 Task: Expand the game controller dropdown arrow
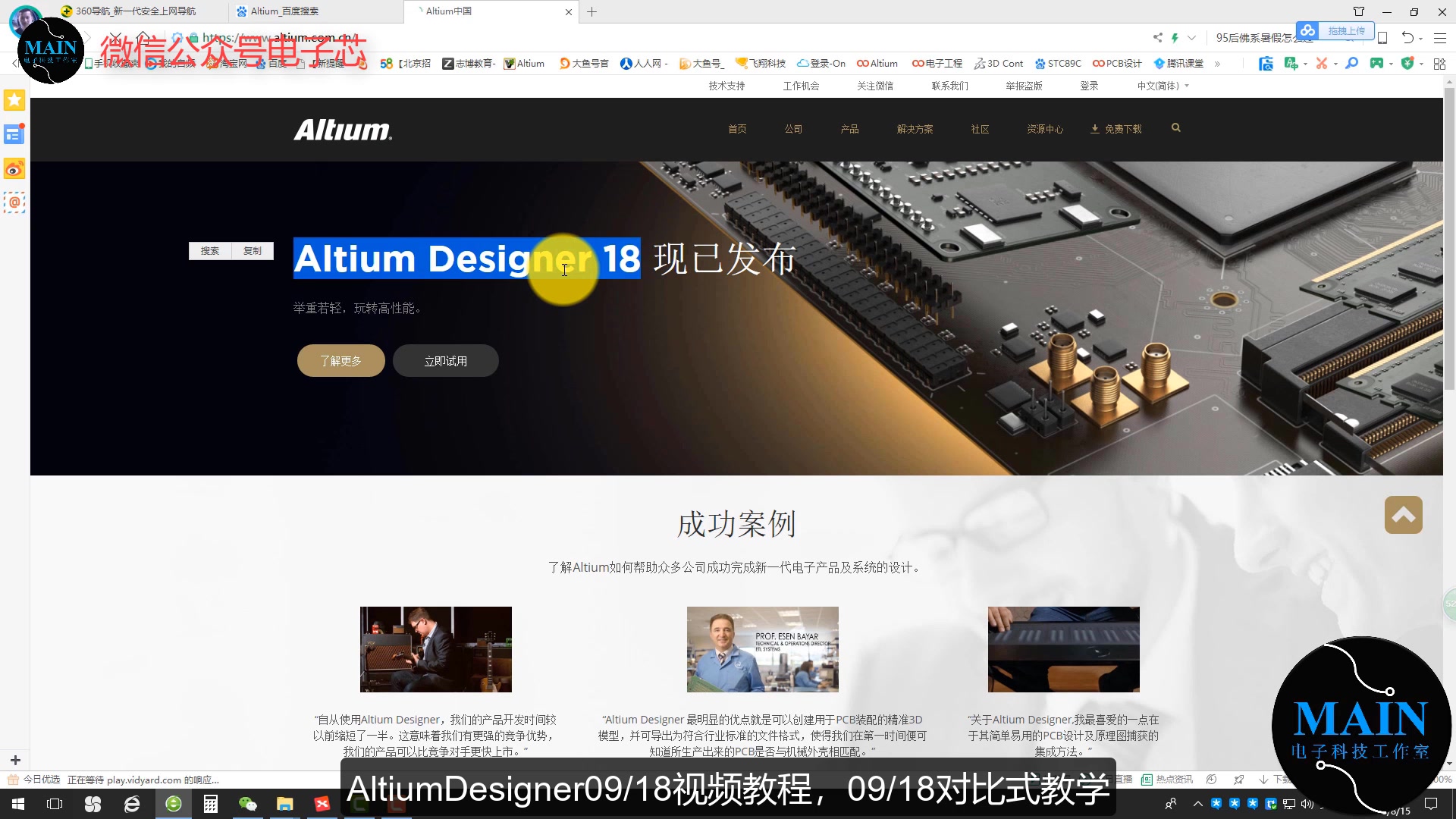(1391, 64)
